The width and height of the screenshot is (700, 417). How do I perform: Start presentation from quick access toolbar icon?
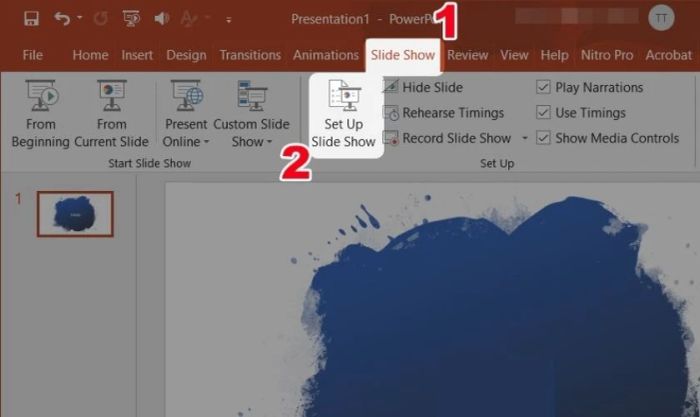tap(131, 19)
